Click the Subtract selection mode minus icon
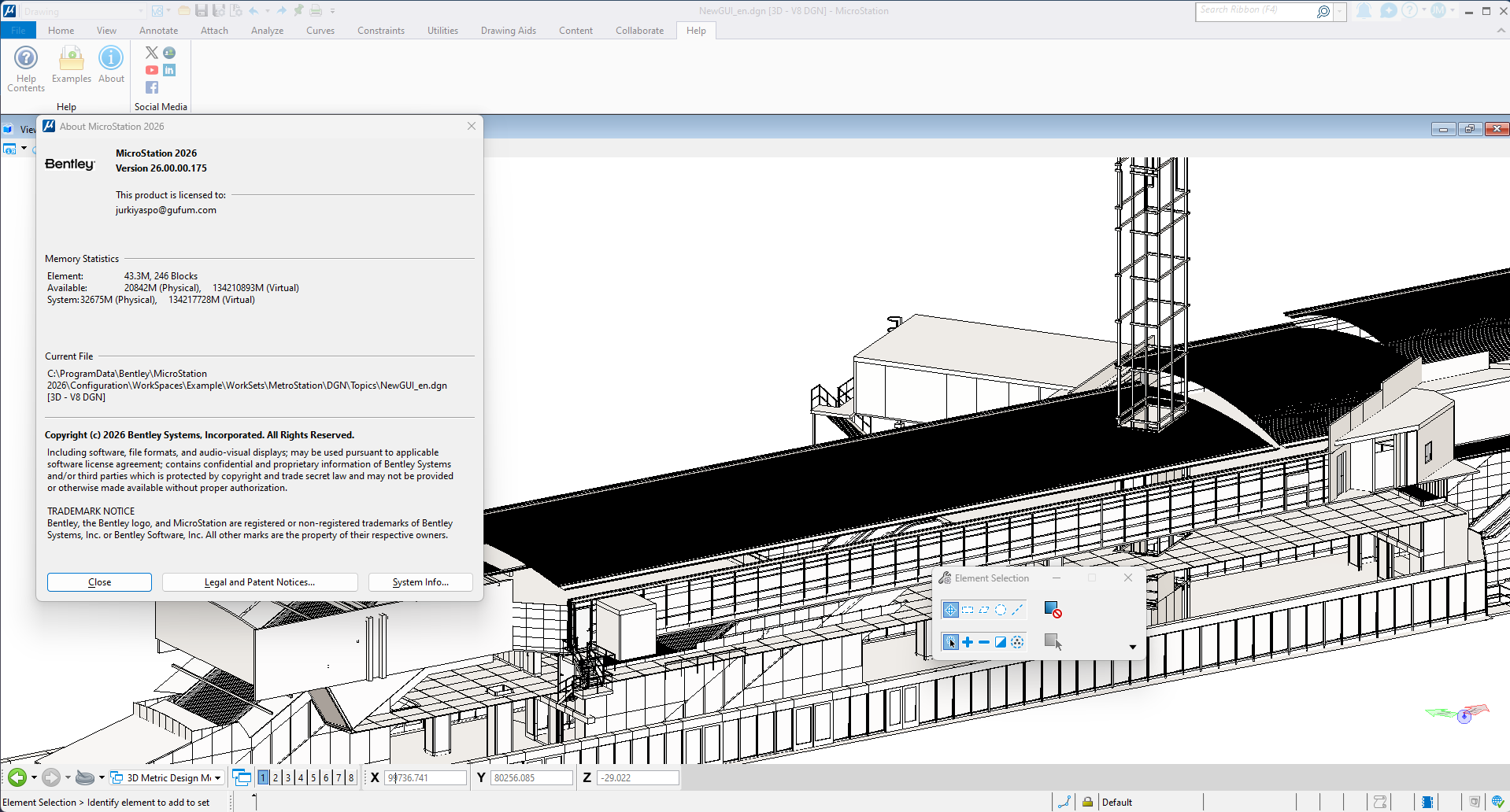 pos(984,642)
